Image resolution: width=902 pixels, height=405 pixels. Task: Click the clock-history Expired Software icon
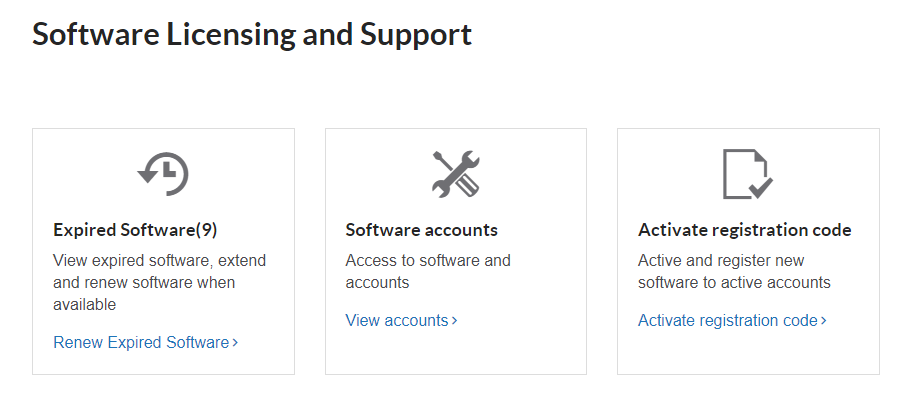[163, 173]
